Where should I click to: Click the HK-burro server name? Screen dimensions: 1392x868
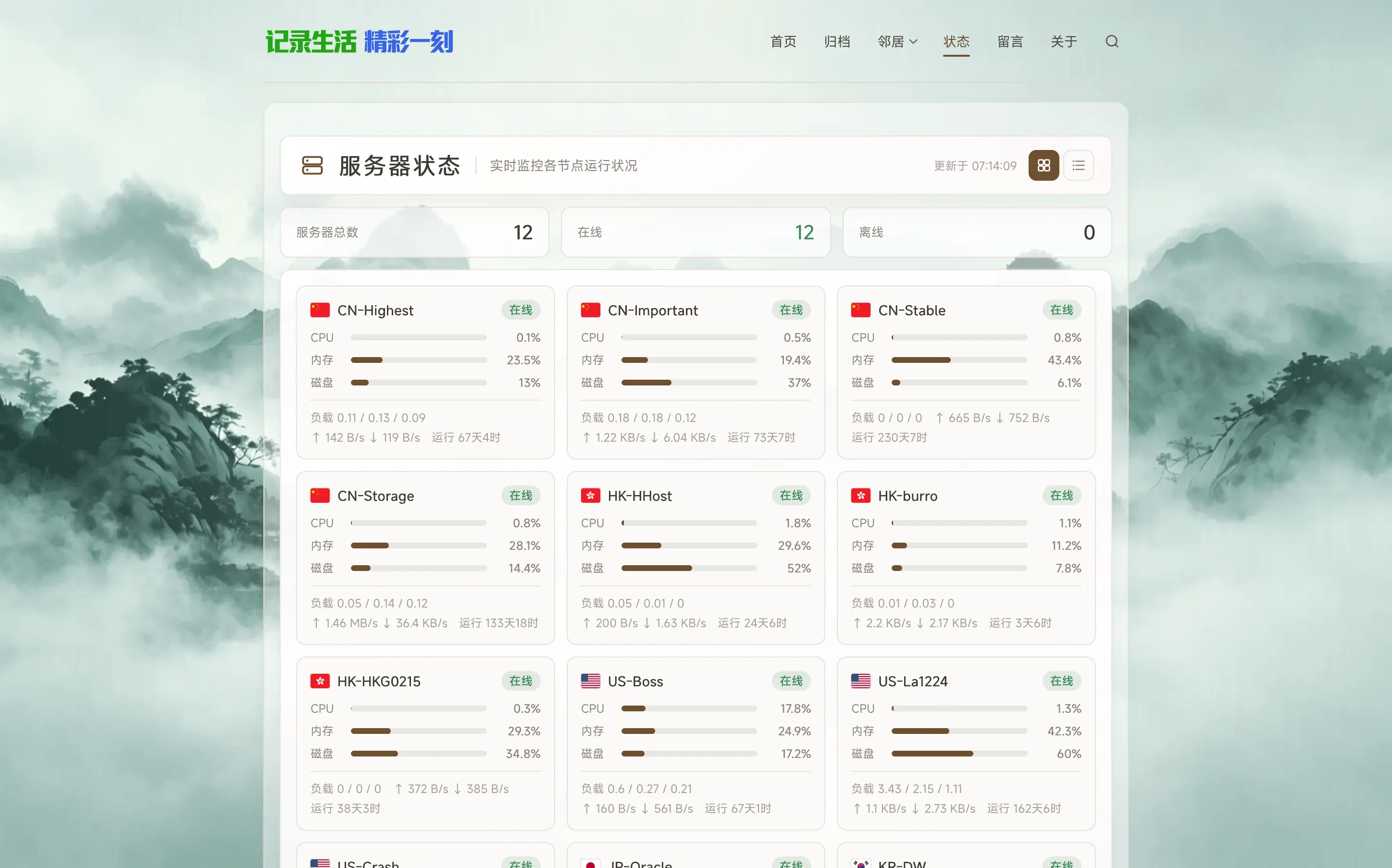pos(907,496)
